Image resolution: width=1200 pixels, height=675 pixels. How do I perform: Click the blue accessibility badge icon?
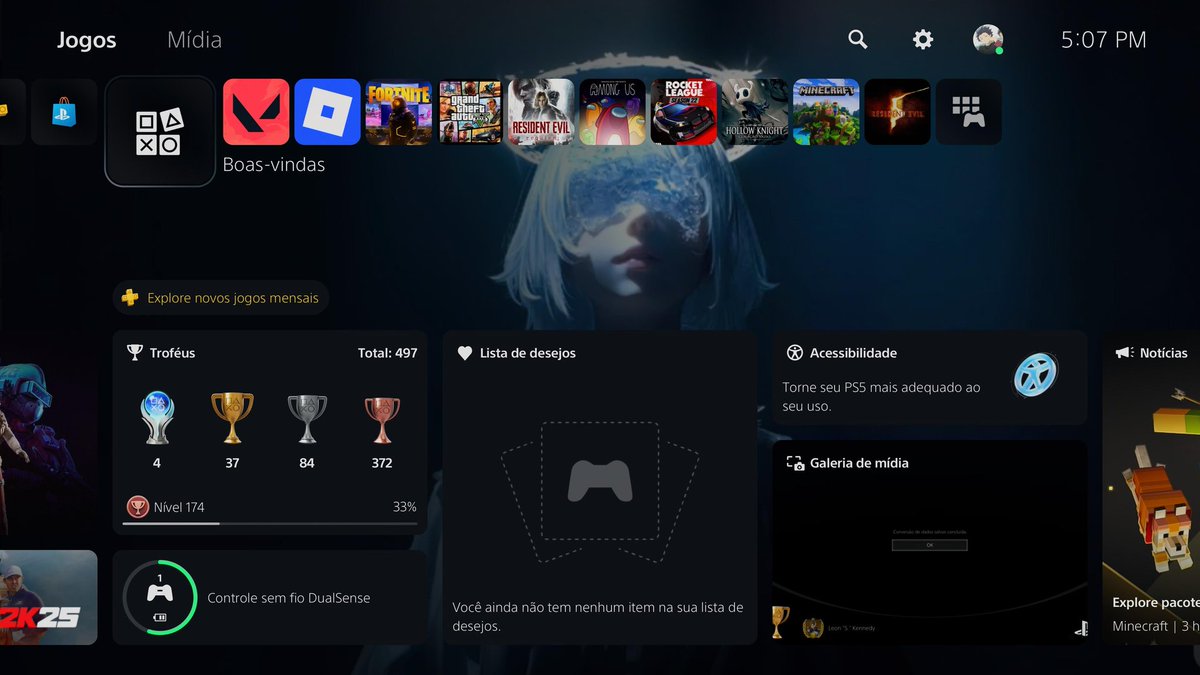(1035, 376)
